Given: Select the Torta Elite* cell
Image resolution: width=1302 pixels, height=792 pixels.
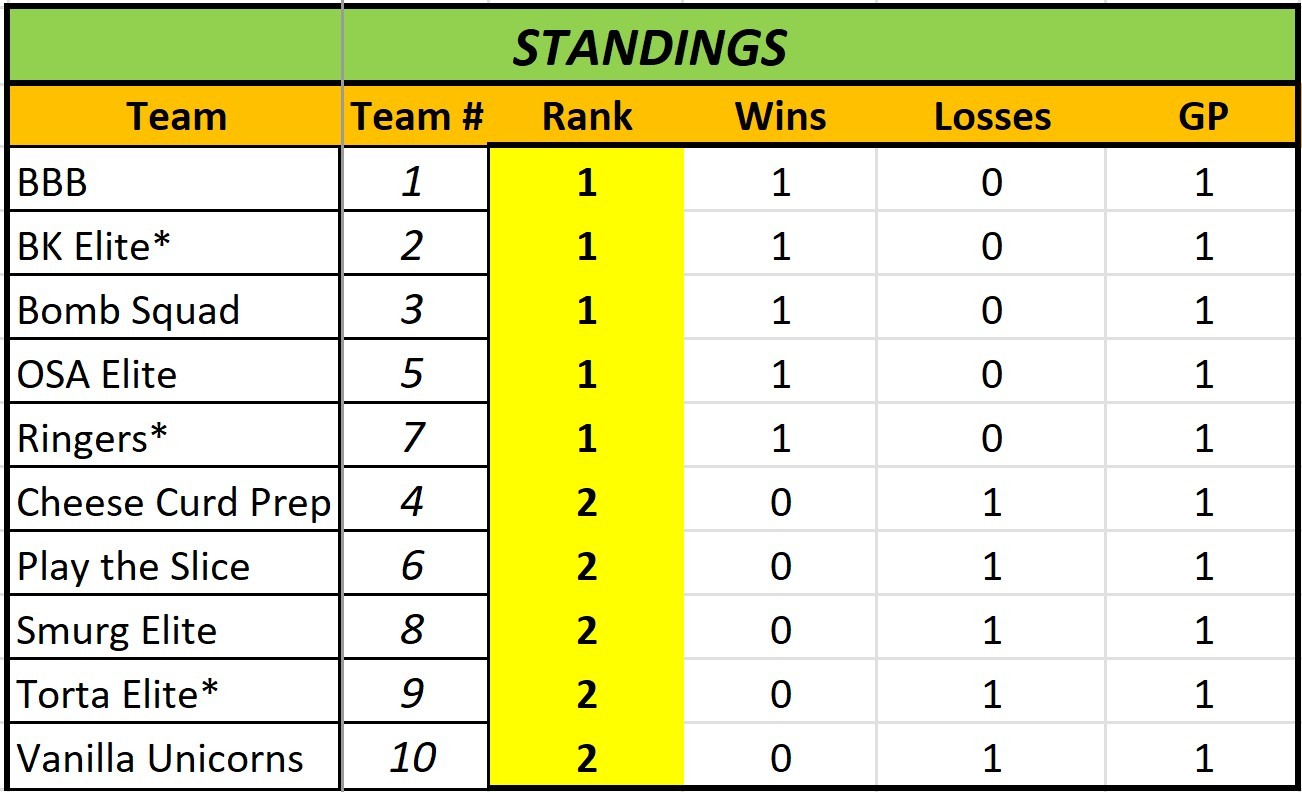Looking at the screenshot, I should [174, 694].
